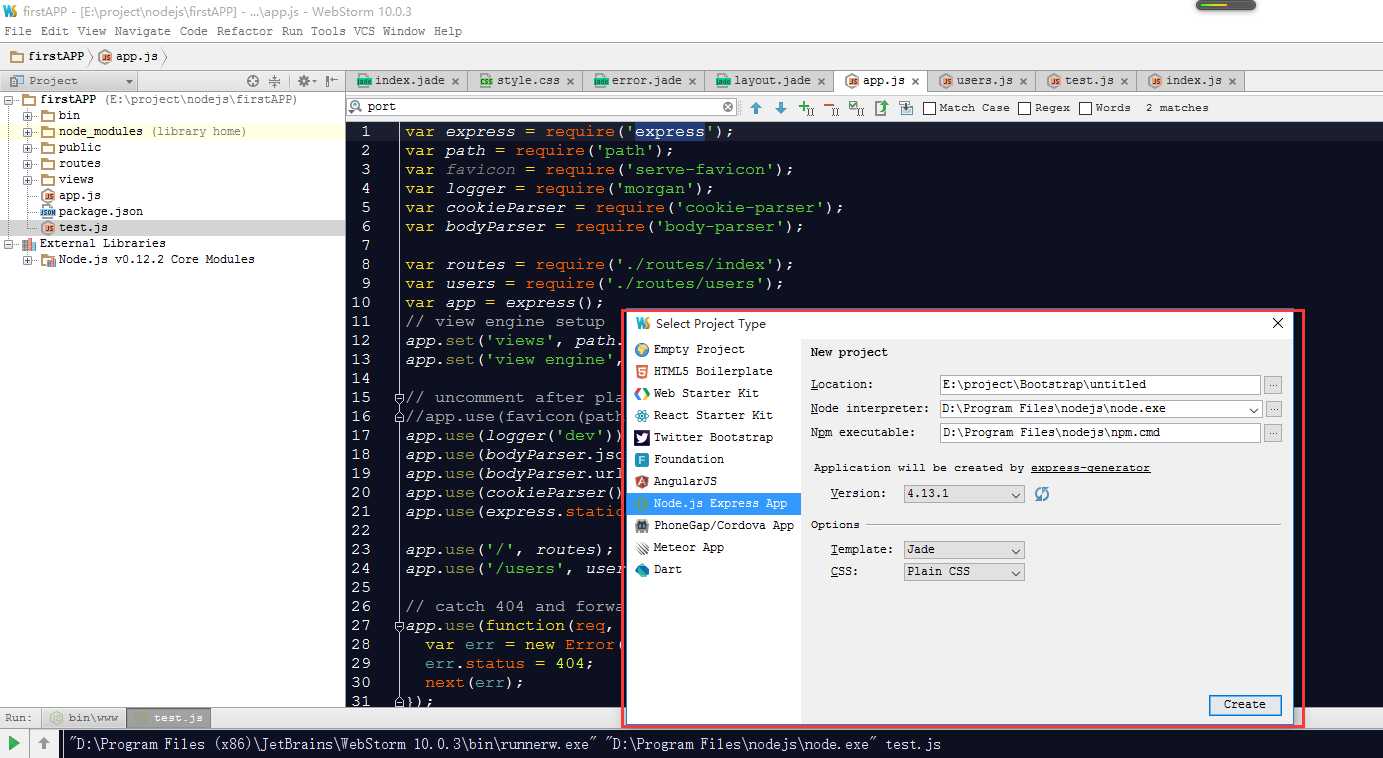Close the index.js tab
Viewport: 1383px width, 758px height.
[x=1232, y=81]
